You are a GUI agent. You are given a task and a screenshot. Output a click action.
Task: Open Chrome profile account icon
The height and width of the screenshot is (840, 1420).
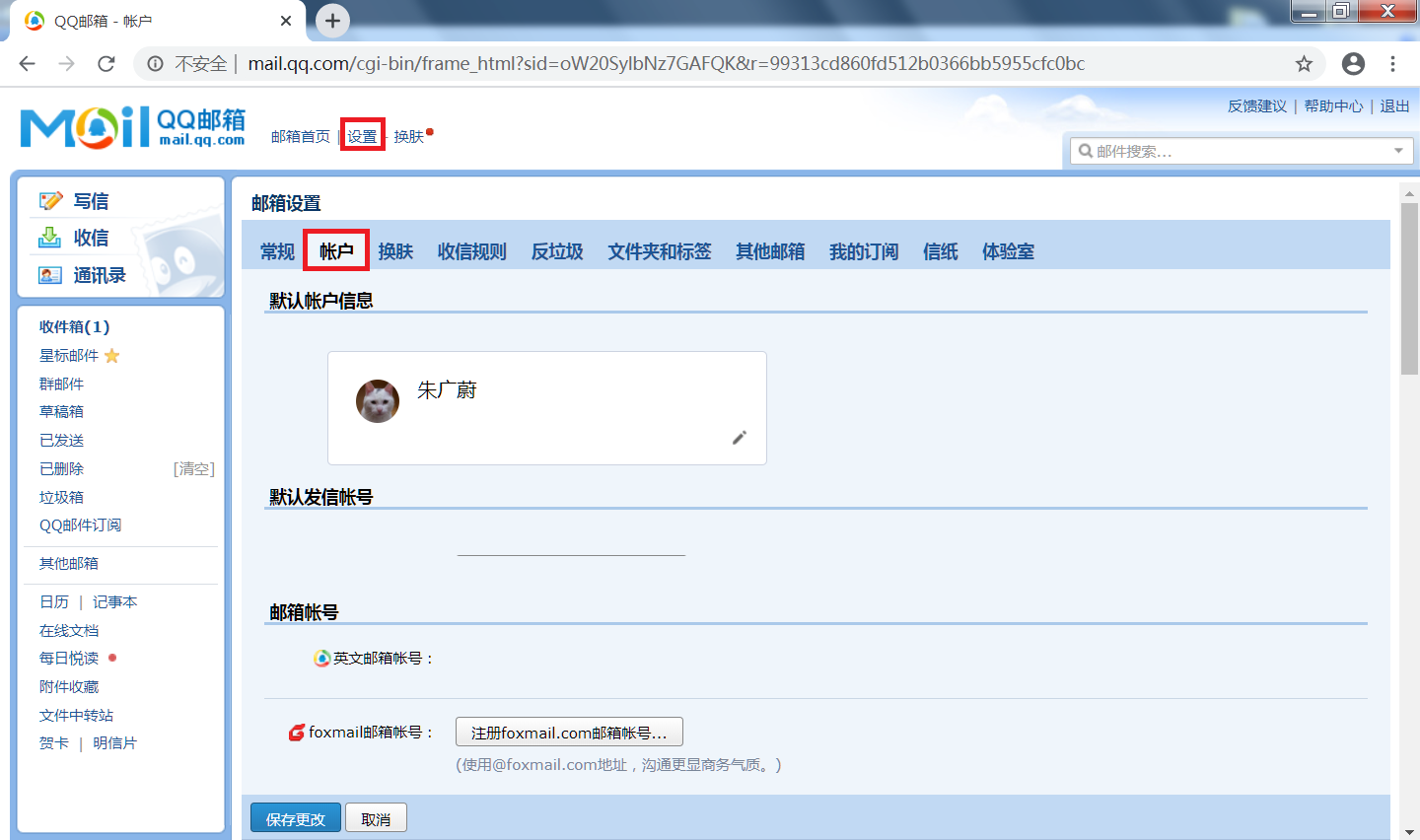1354,64
